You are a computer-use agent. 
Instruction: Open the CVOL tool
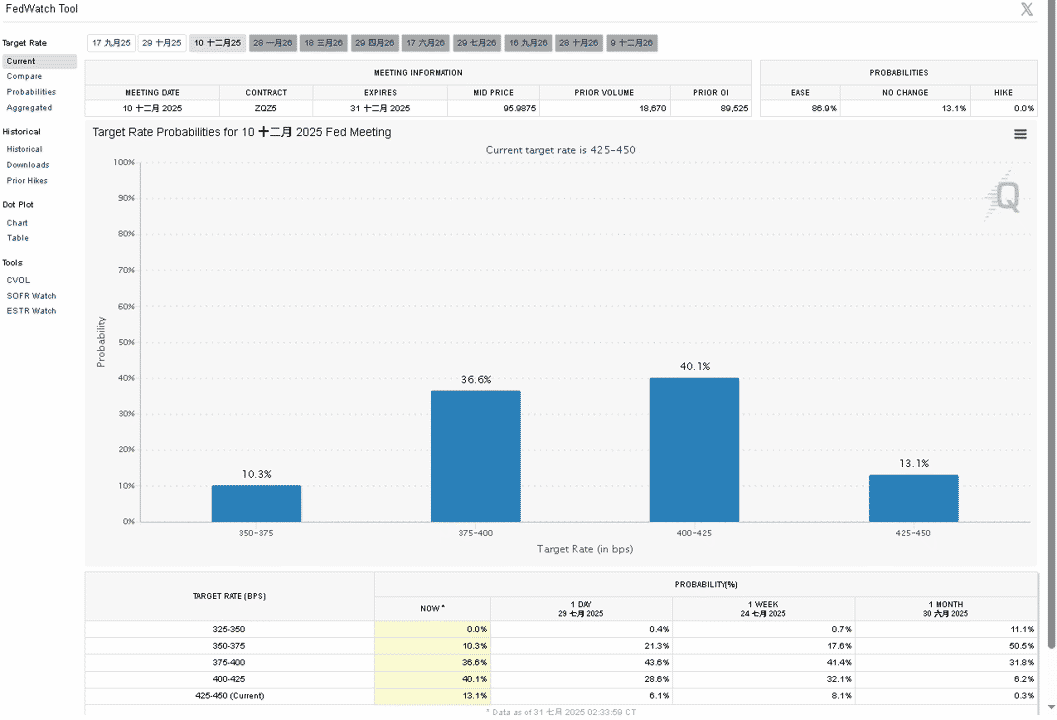(x=18, y=280)
